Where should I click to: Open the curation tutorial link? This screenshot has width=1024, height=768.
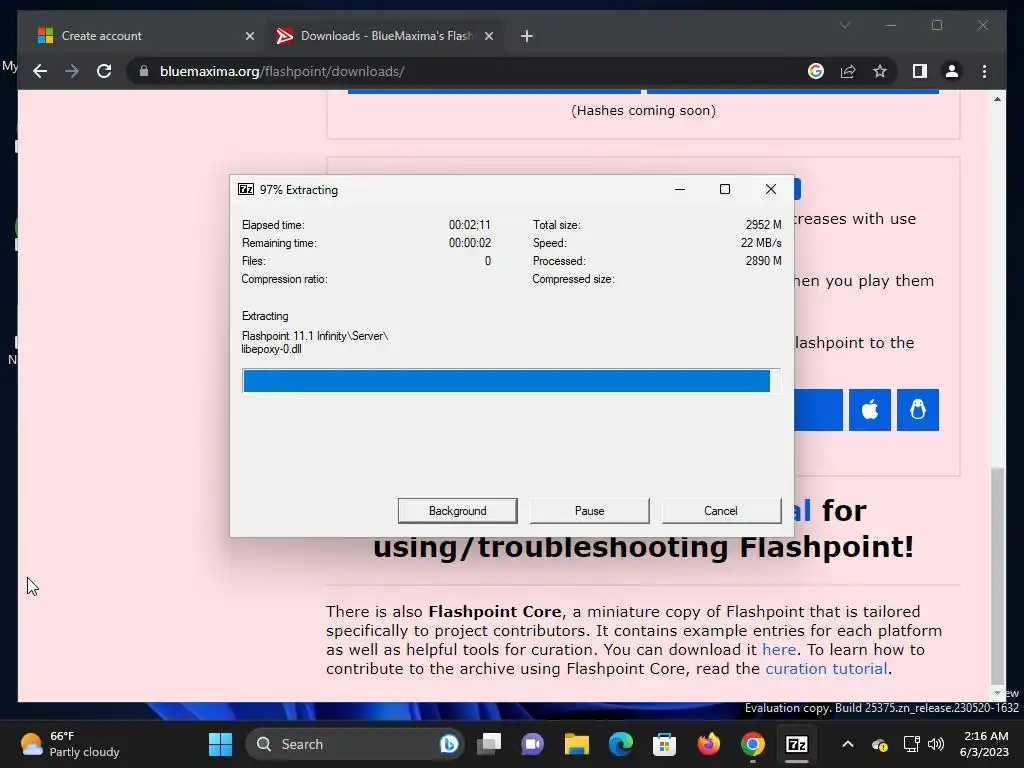tap(826, 669)
